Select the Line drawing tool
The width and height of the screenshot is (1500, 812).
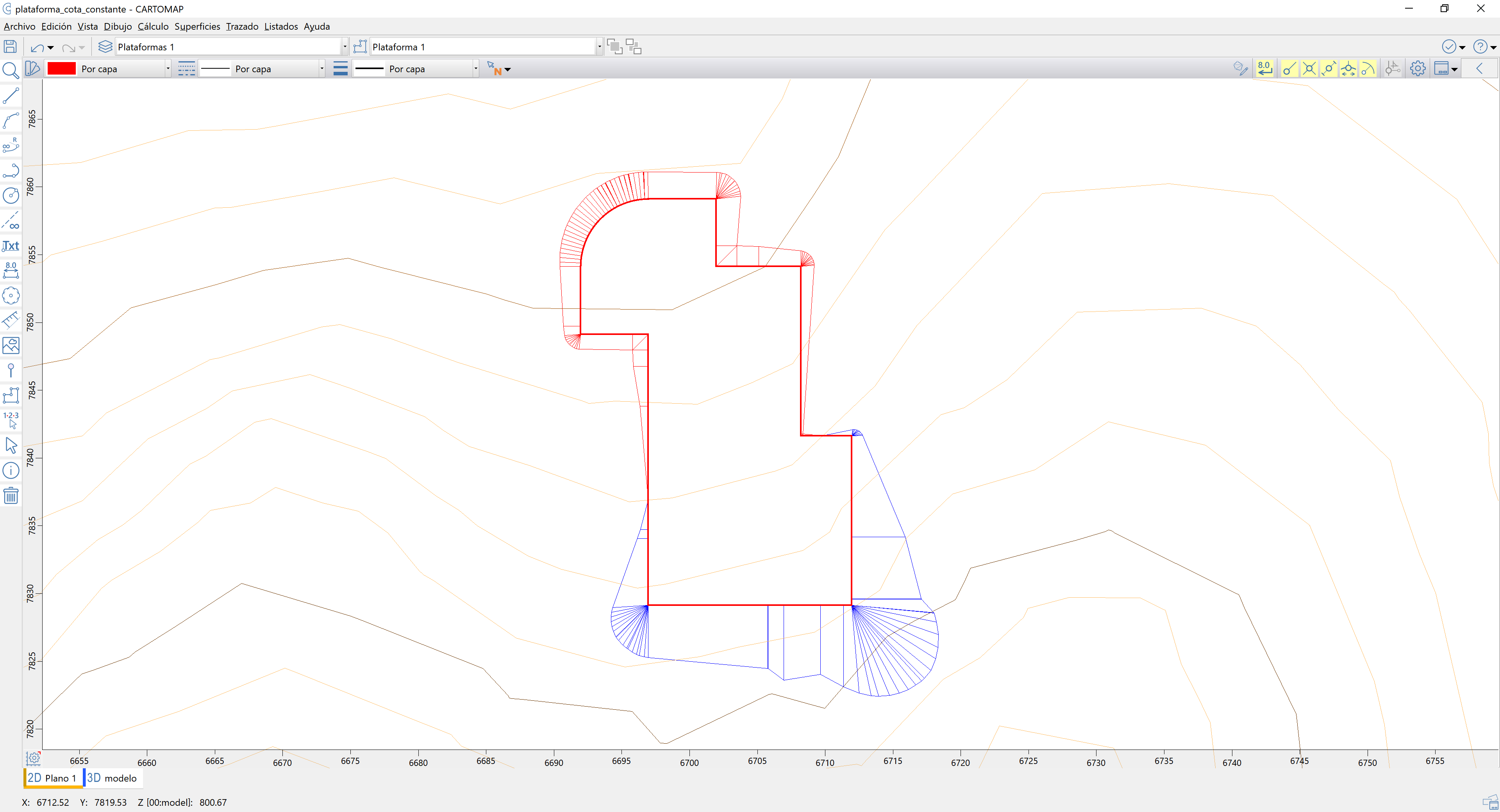click(11, 96)
